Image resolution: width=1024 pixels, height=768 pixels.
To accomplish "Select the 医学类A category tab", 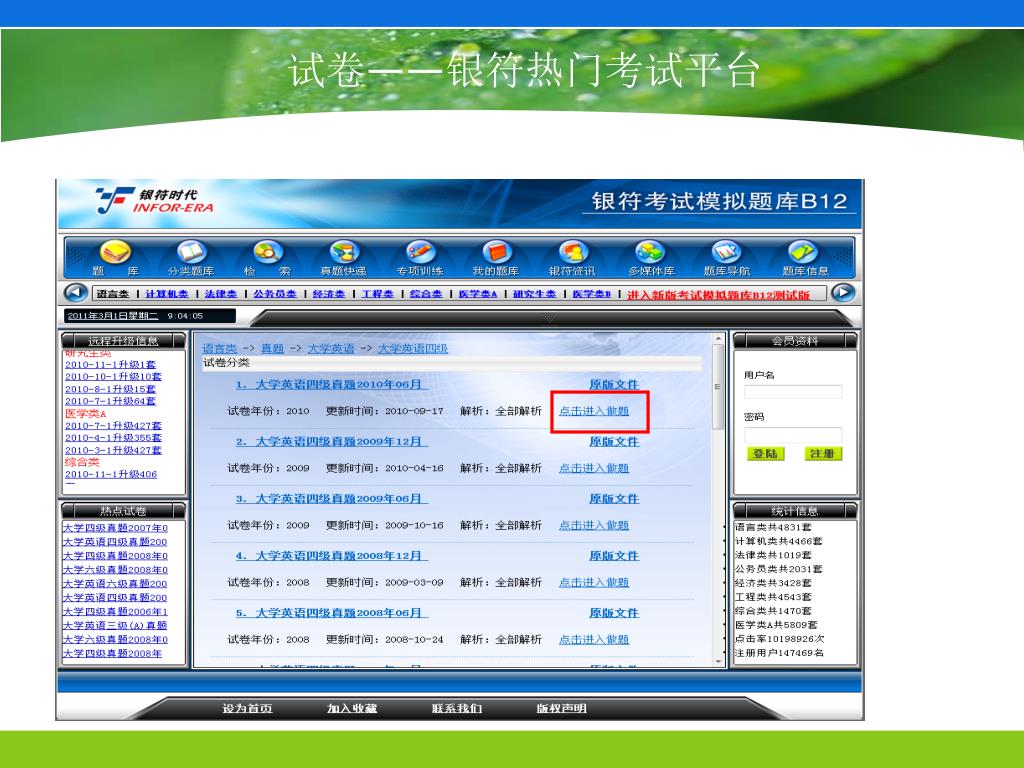I will 478,294.
